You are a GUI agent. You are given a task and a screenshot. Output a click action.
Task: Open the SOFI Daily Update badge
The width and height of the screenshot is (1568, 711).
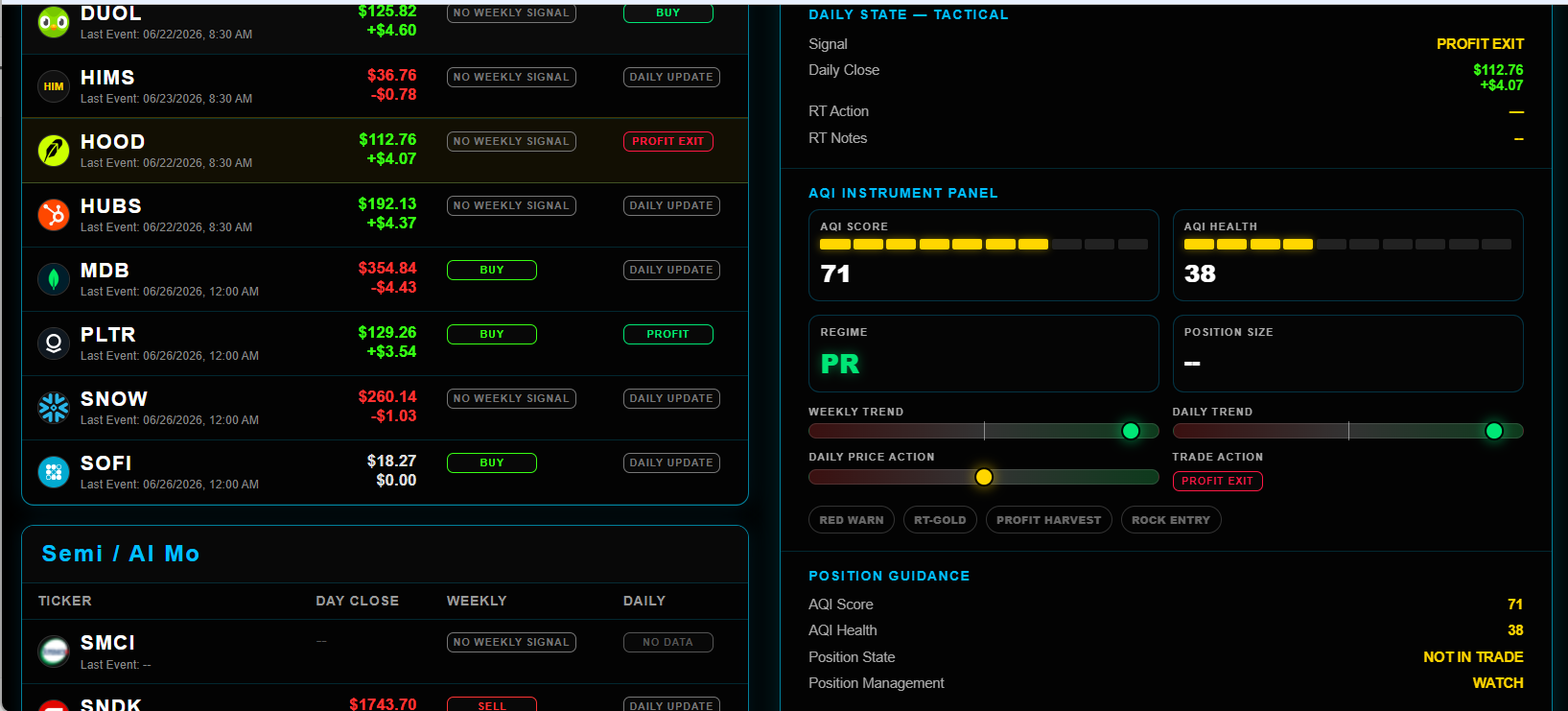coord(671,462)
